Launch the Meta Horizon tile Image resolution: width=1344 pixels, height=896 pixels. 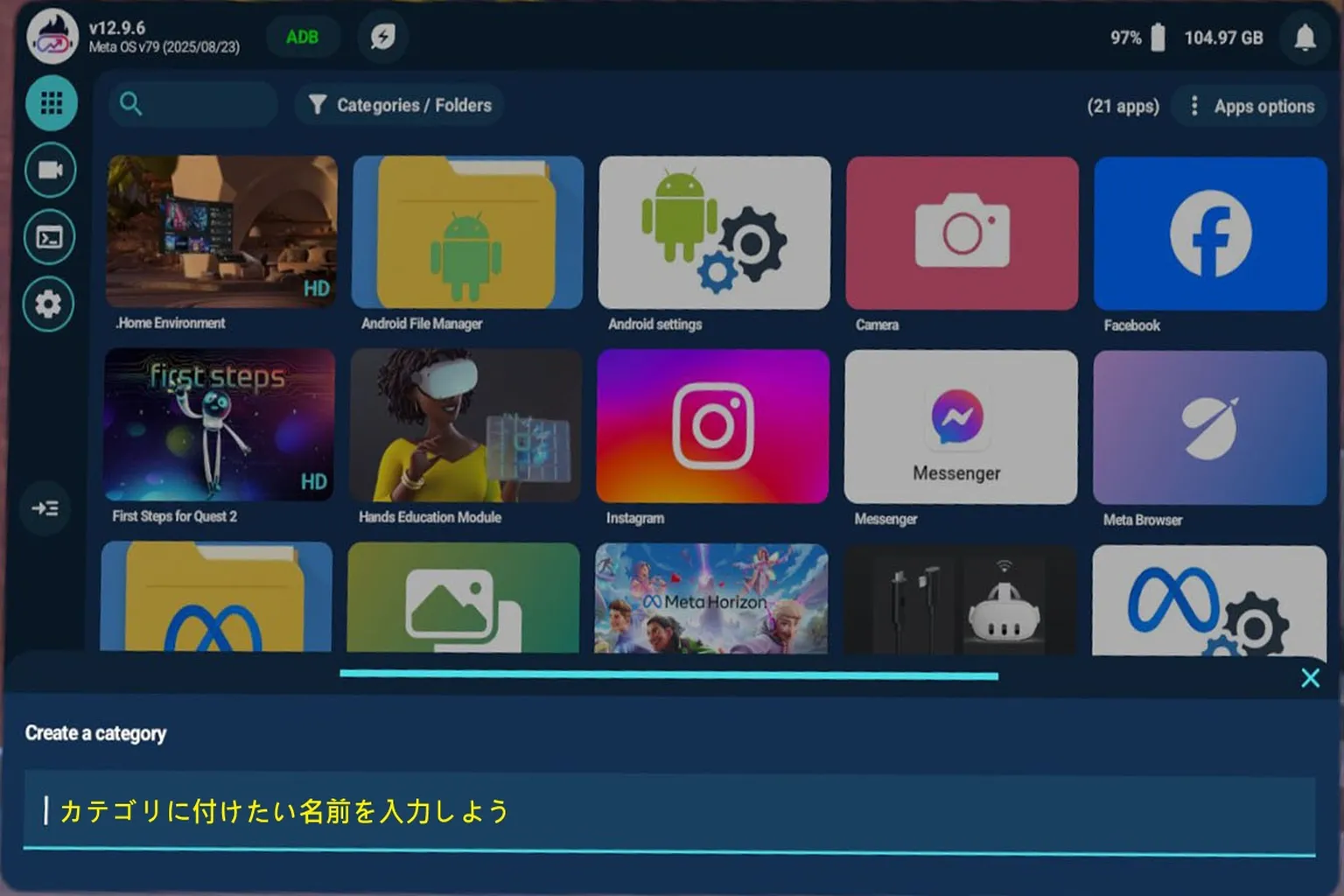click(x=711, y=598)
